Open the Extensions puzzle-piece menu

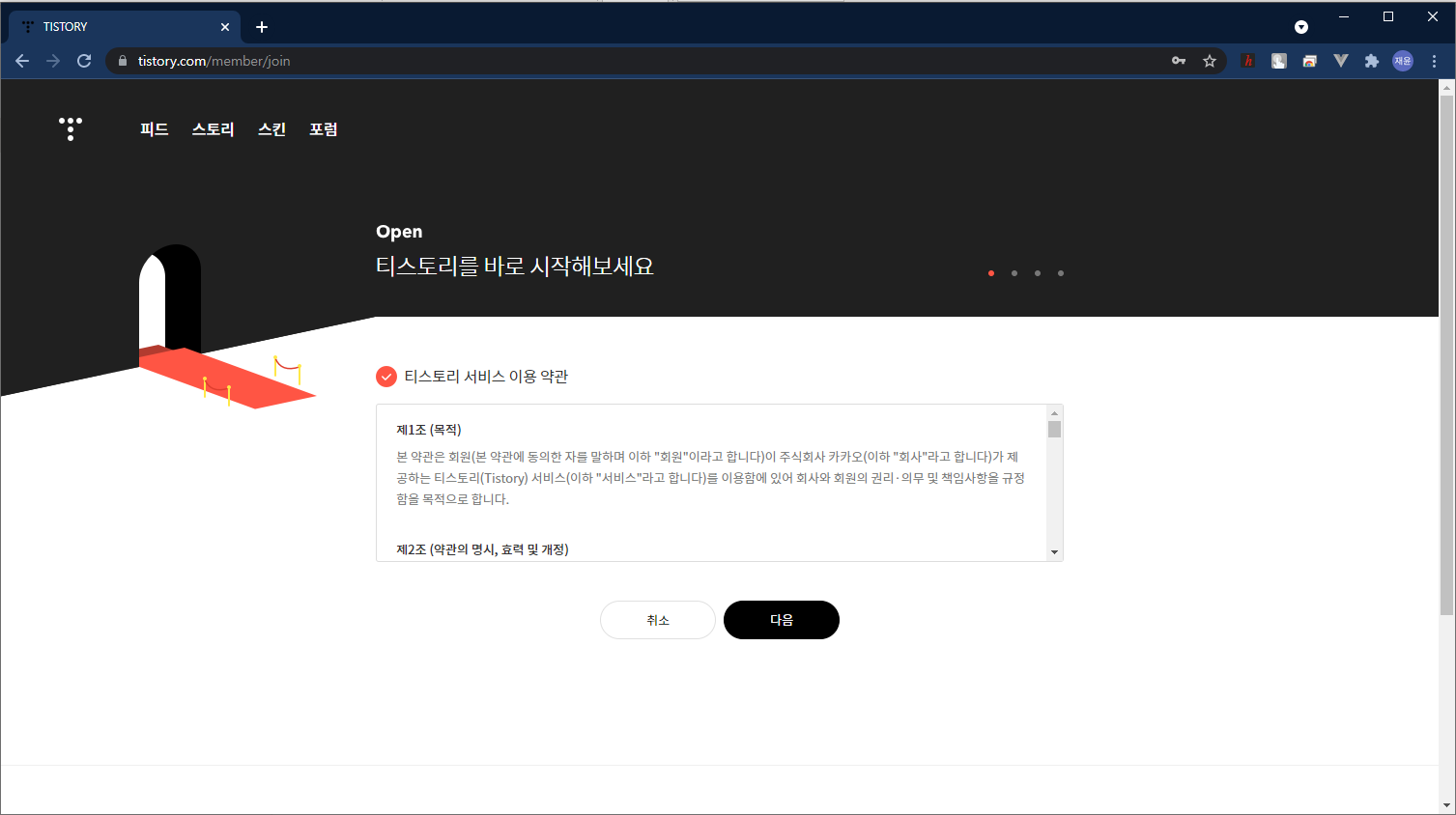pyautogui.click(x=1372, y=61)
